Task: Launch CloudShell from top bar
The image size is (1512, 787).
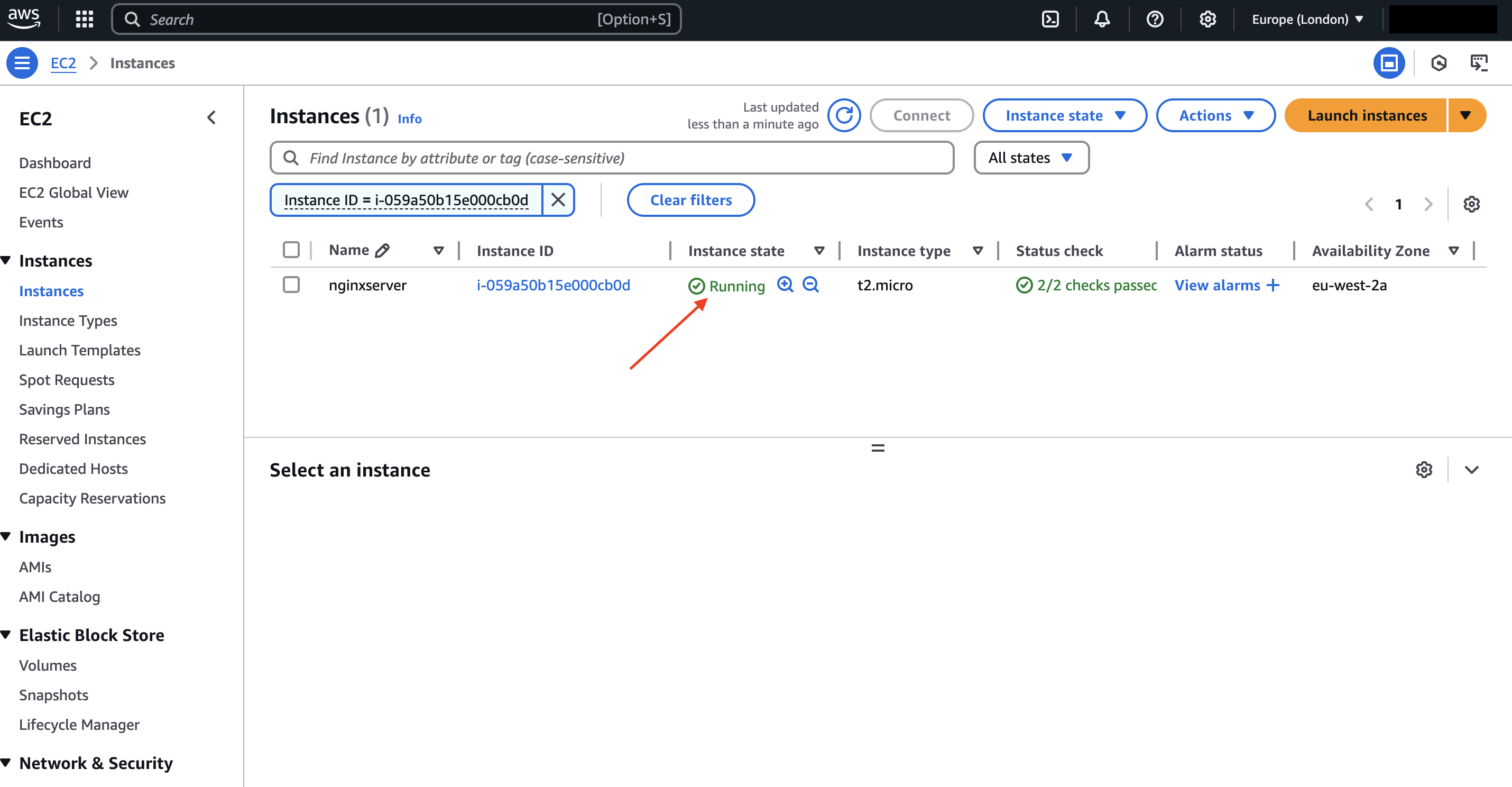Action: tap(1050, 20)
